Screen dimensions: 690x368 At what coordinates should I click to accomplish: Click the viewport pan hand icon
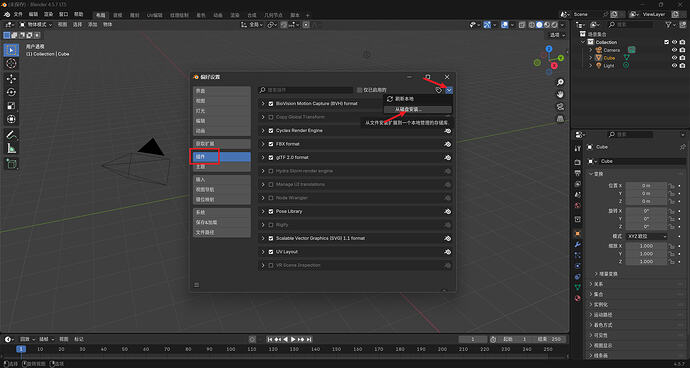[x=560, y=94]
